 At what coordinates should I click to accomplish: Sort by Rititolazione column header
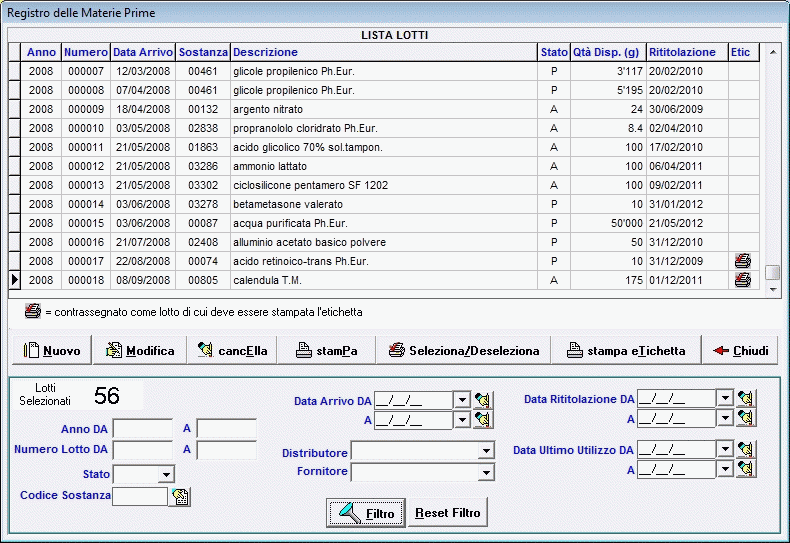pos(687,52)
